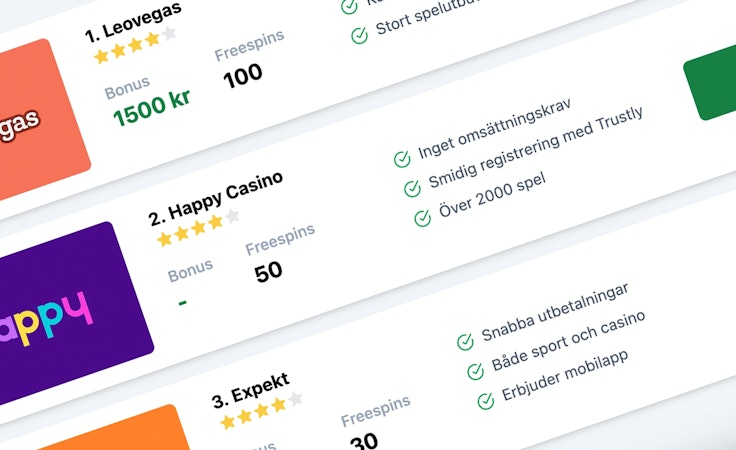This screenshot has height=450, width=736.
Task: Click the green call-to-action button
Action: click(x=711, y=83)
